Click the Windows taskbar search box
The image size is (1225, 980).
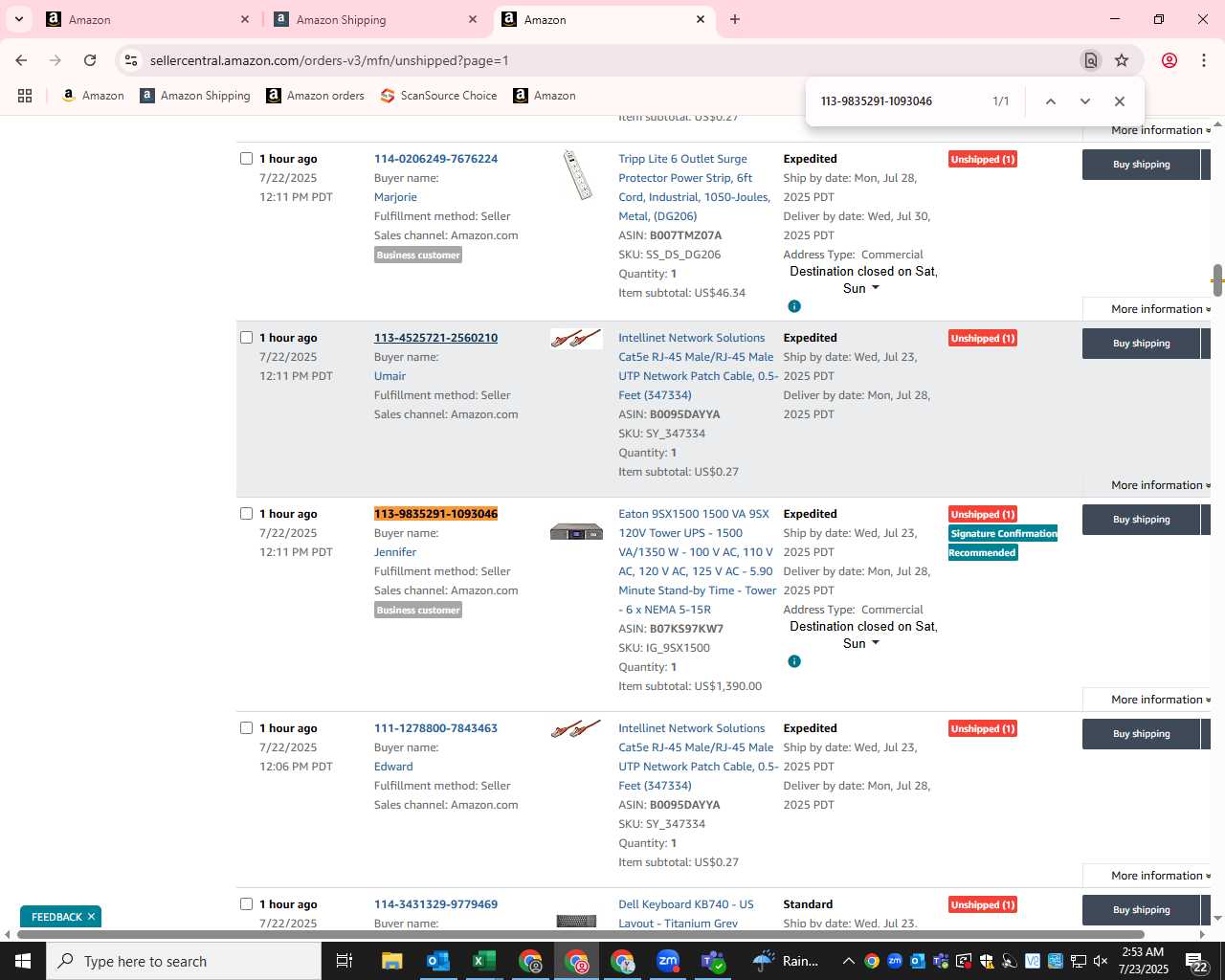[x=184, y=961]
